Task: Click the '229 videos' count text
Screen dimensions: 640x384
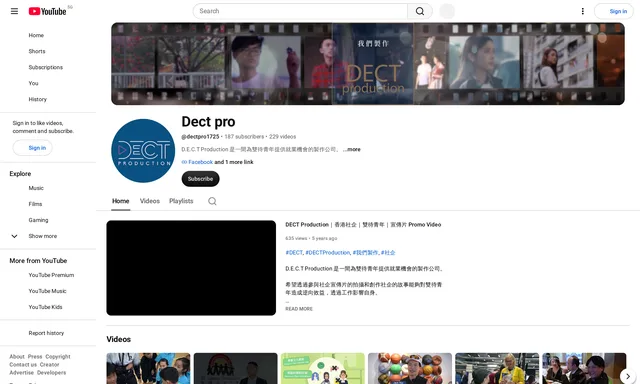Action: pos(282,137)
